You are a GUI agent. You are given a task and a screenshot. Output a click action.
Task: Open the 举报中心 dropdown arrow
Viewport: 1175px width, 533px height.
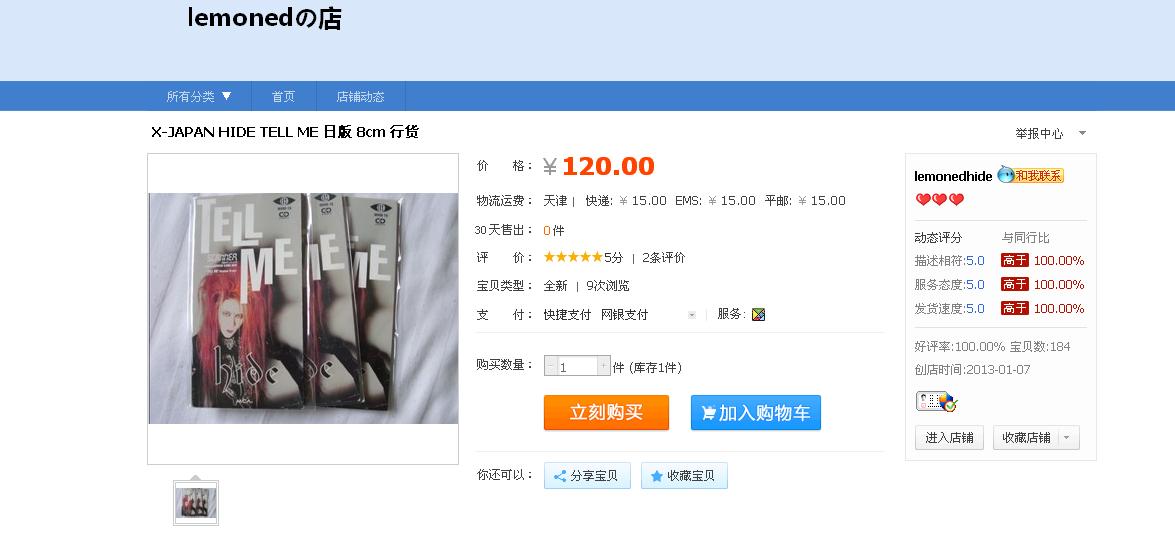pyautogui.click(x=1082, y=133)
